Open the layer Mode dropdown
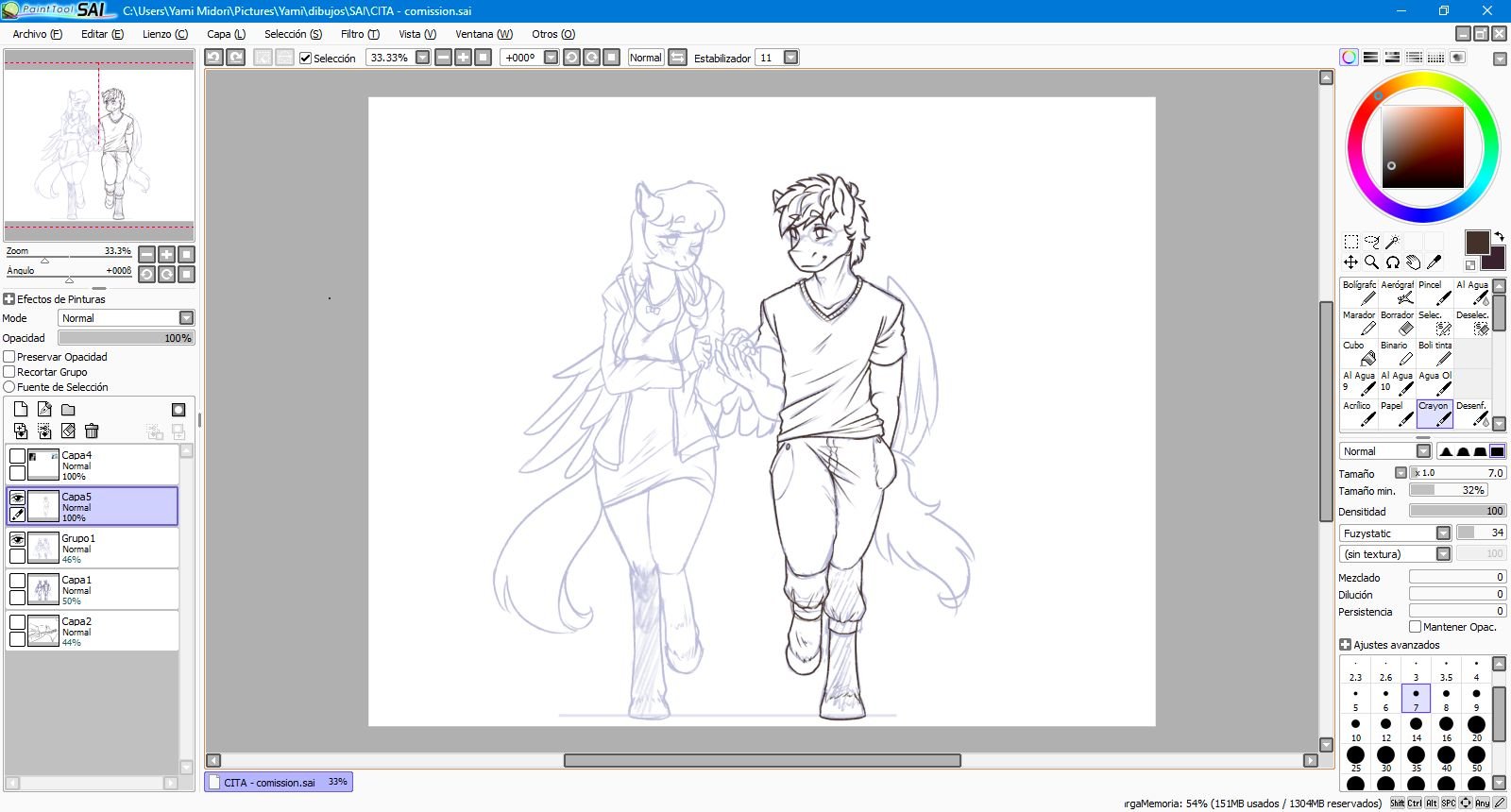 [186, 318]
